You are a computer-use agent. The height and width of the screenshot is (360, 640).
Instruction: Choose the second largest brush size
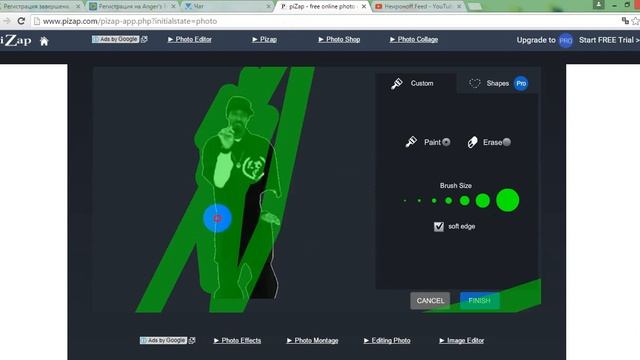483,201
